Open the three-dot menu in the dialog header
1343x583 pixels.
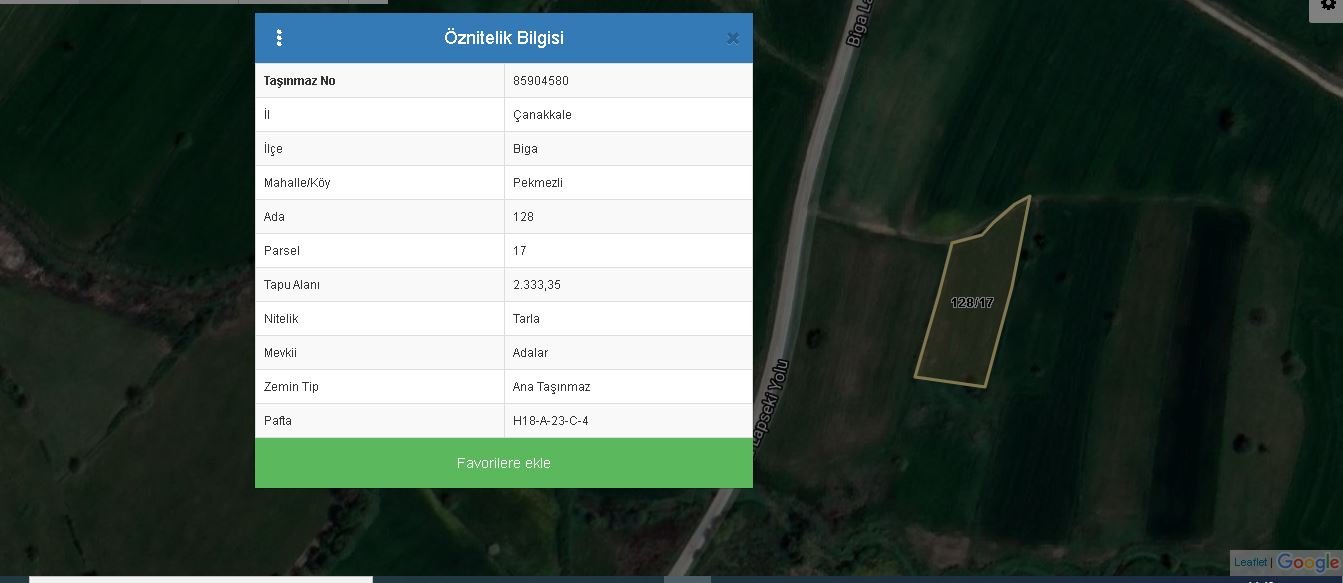[x=279, y=38]
